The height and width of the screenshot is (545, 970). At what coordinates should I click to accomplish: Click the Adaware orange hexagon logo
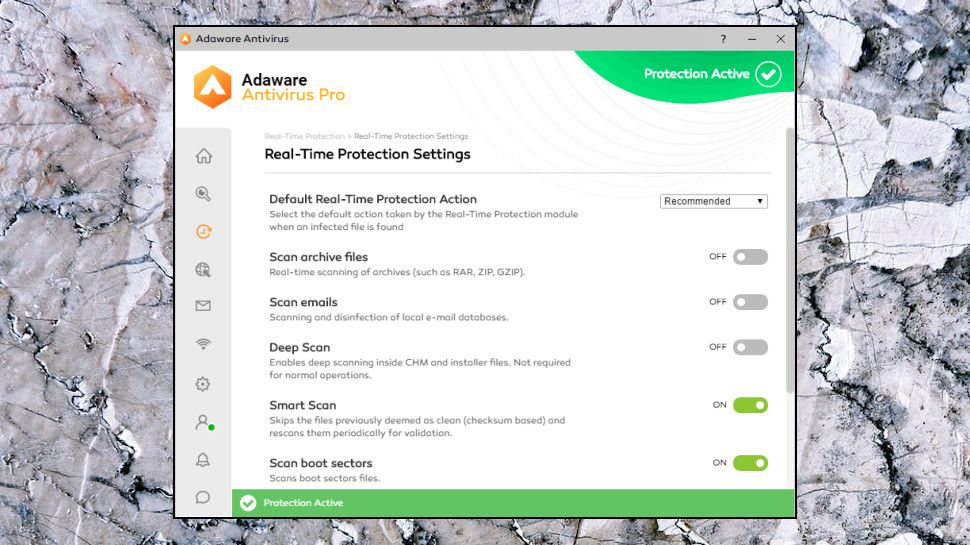212,87
